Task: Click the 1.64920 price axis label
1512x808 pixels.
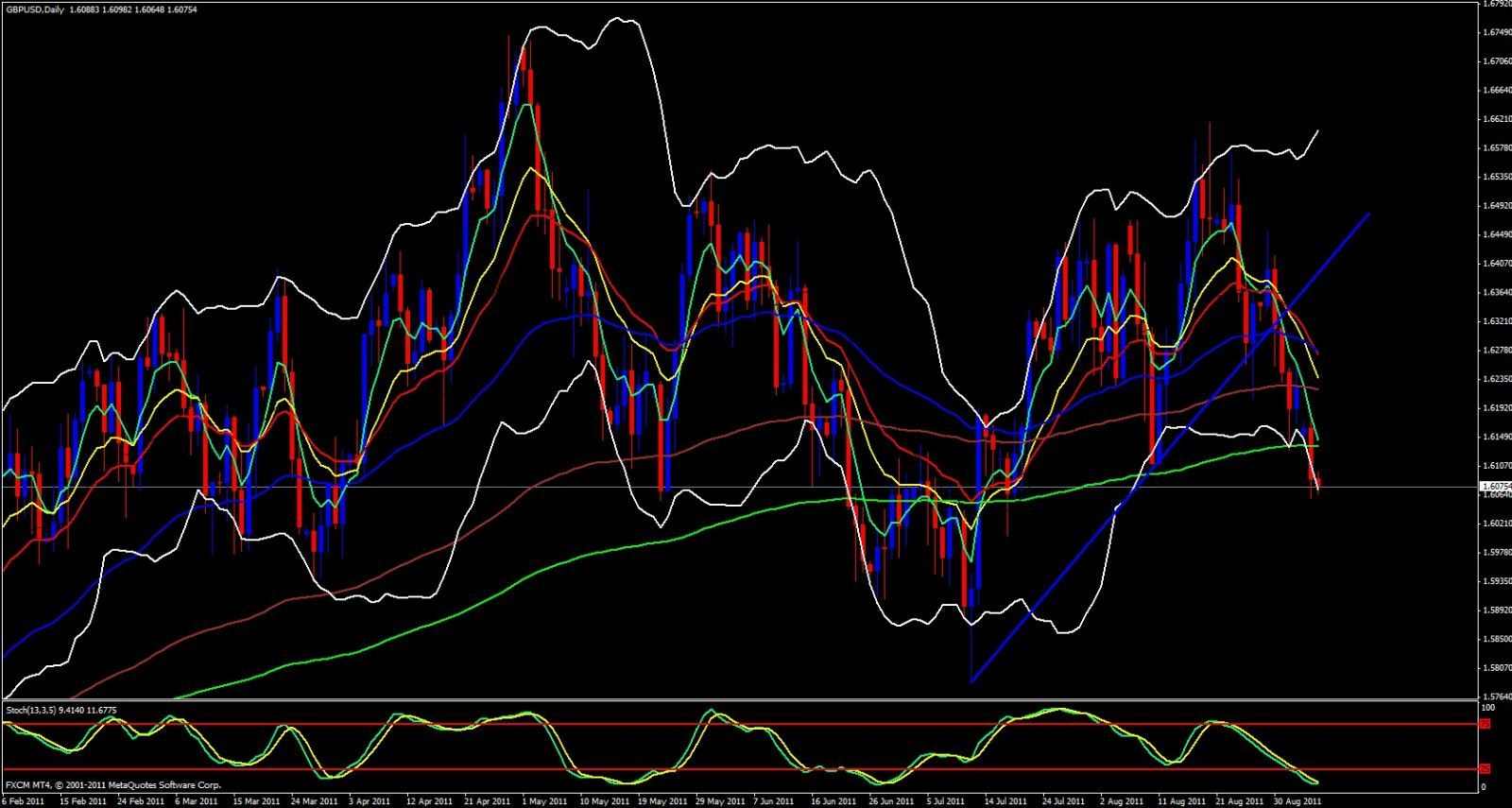Action: click(1496, 206)
